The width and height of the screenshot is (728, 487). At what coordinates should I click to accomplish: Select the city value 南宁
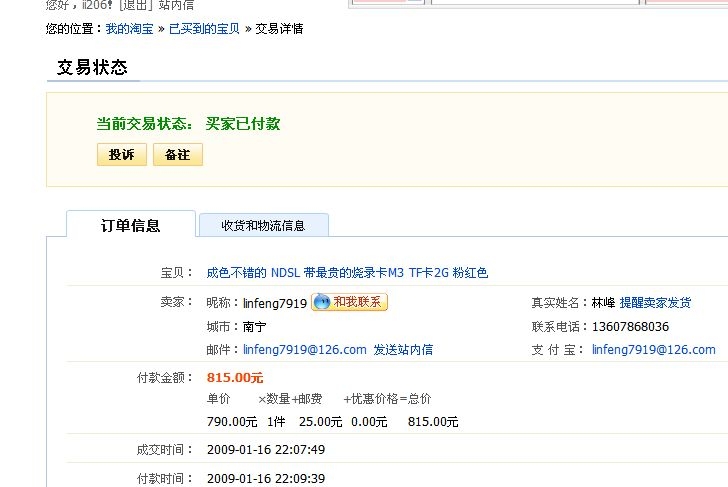coord(254,326)
